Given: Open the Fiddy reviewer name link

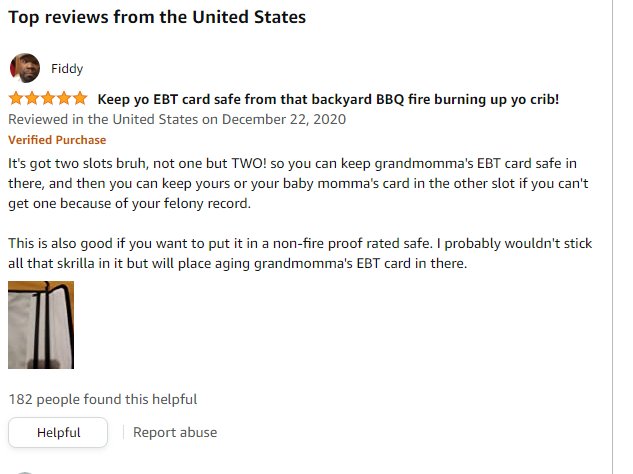Looking at the screenshot, I should 67,69.
